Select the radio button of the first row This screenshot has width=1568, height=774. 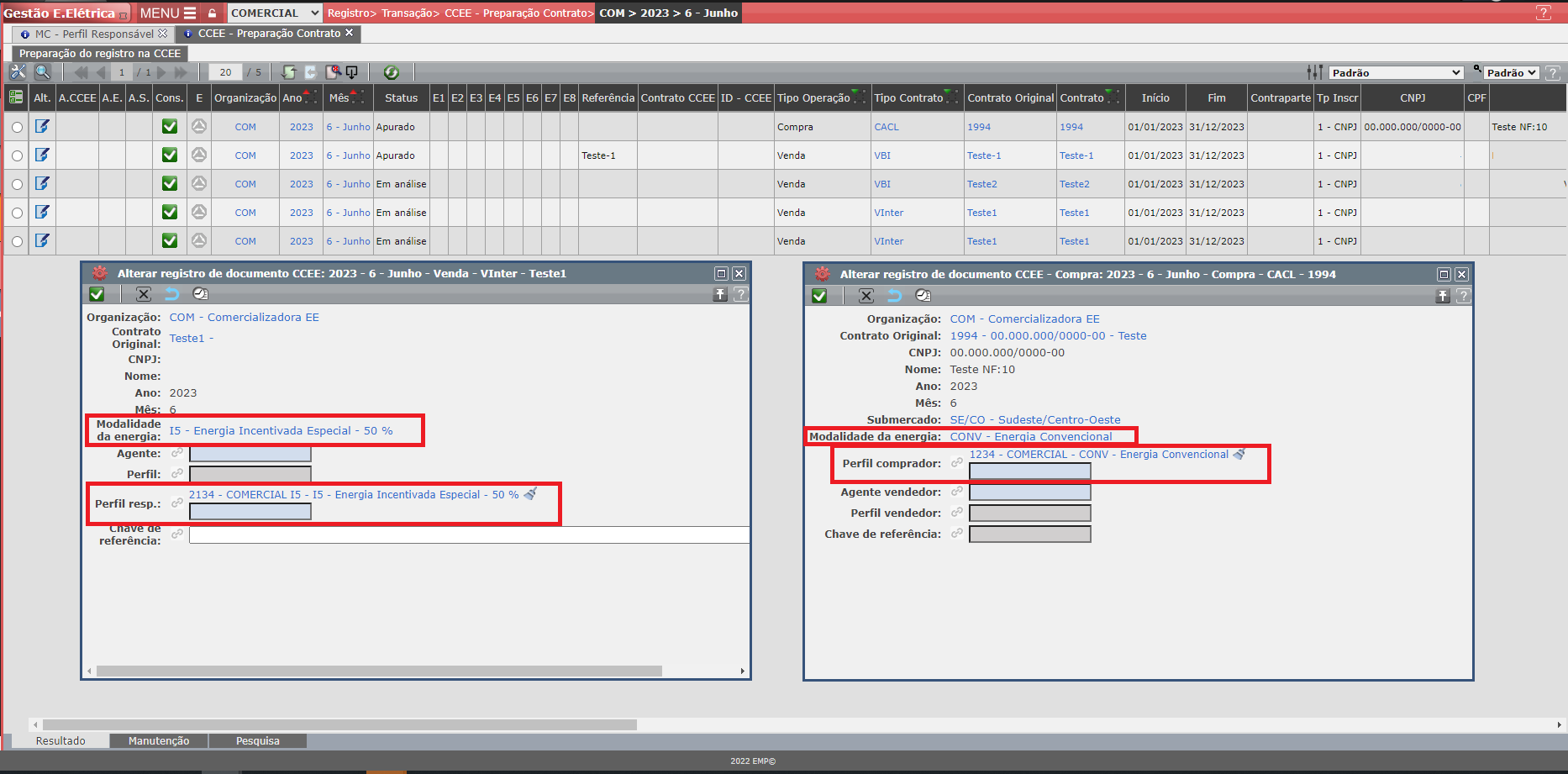(17, 127)
